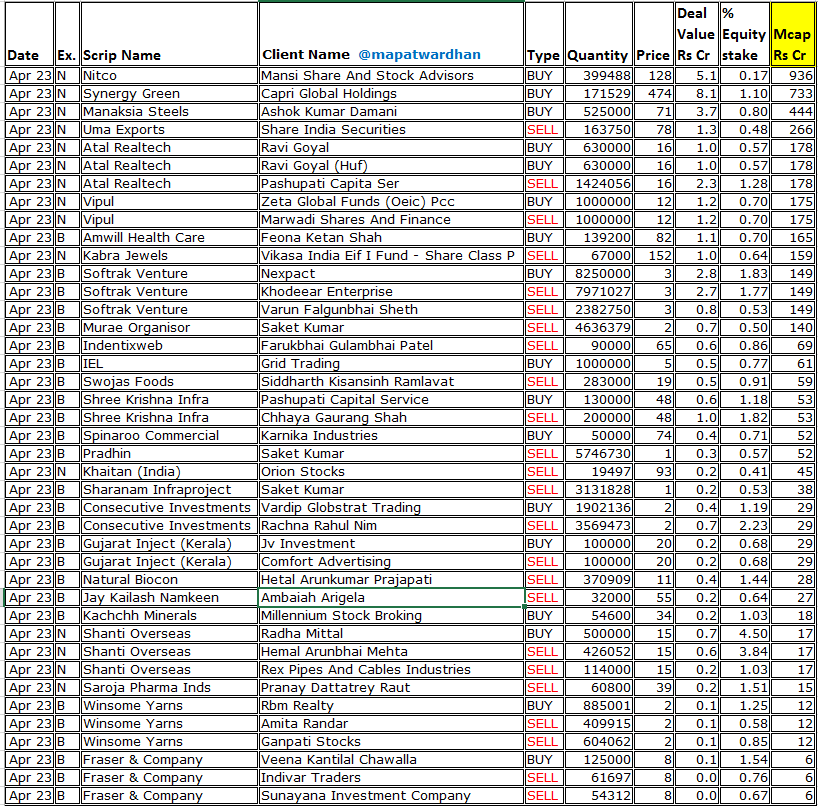This screenshot has width=818, height=806.
Task: Click the Saroja Pharma Inds cell
Action: coord(169,688)
